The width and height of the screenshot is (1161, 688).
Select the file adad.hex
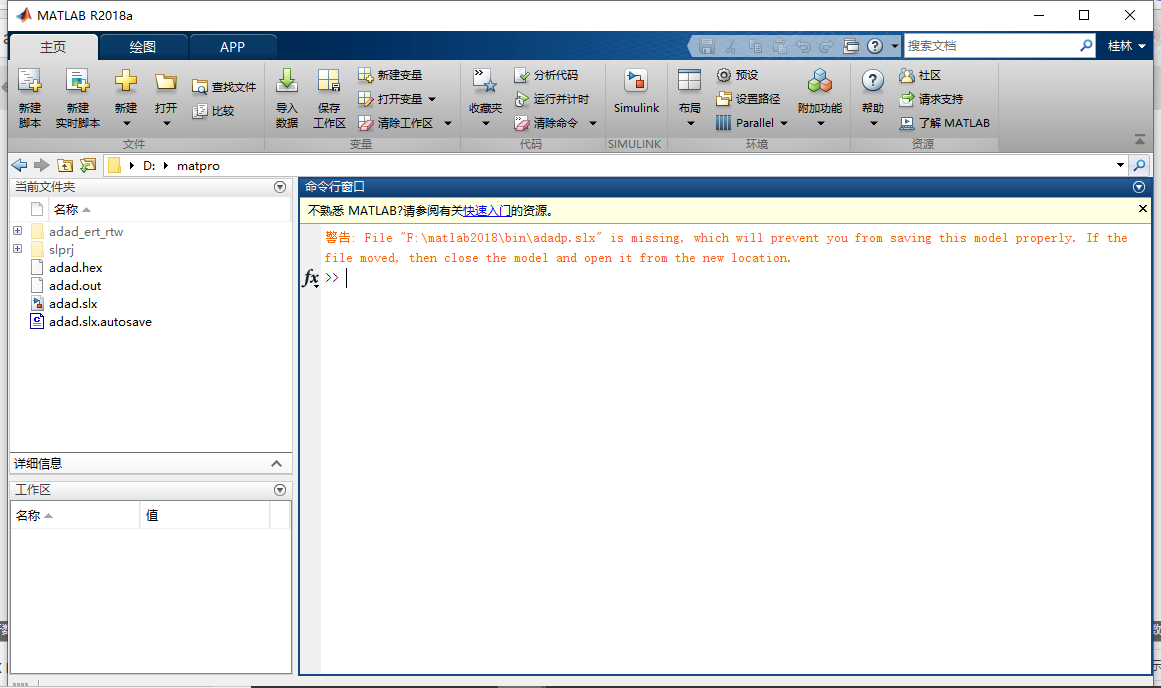pyautogui.click(x=76, y=267)
